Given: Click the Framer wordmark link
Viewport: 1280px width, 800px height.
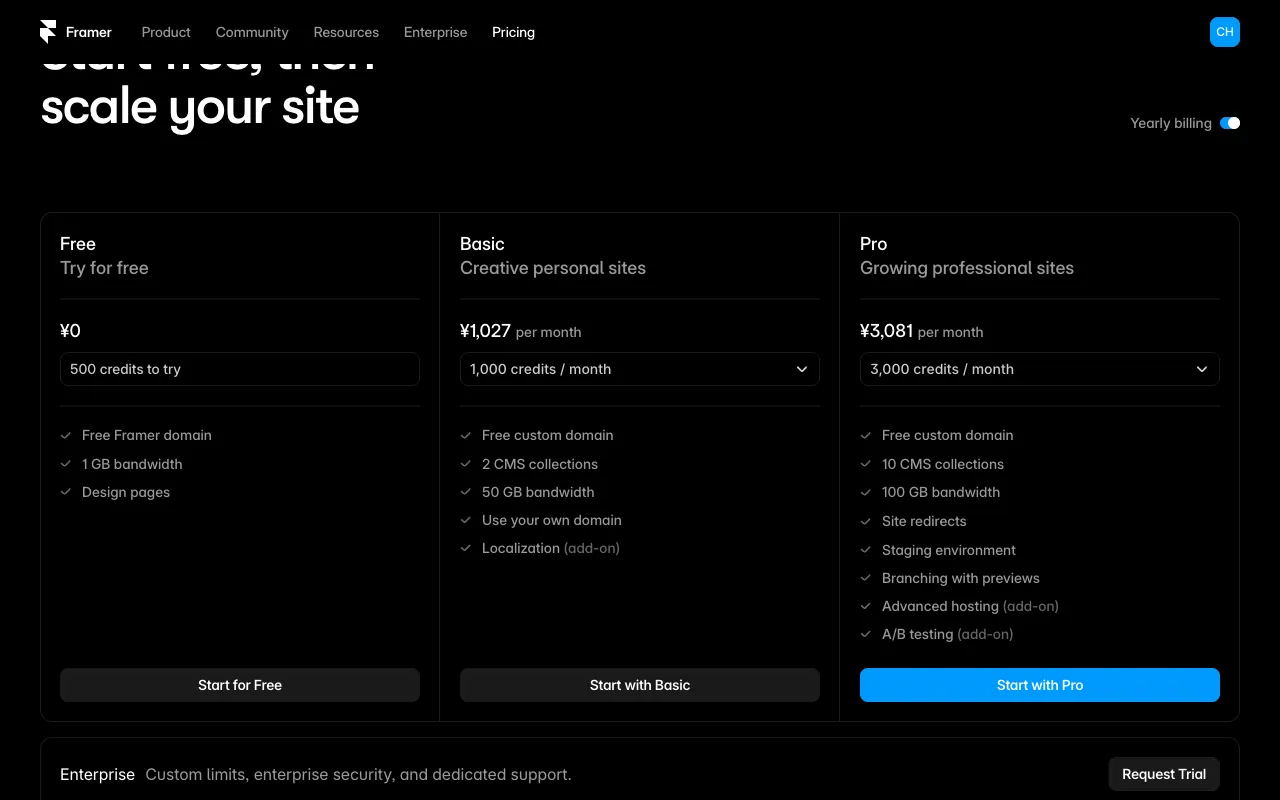Looking at the screenshot, I should (x=89, y=32).
